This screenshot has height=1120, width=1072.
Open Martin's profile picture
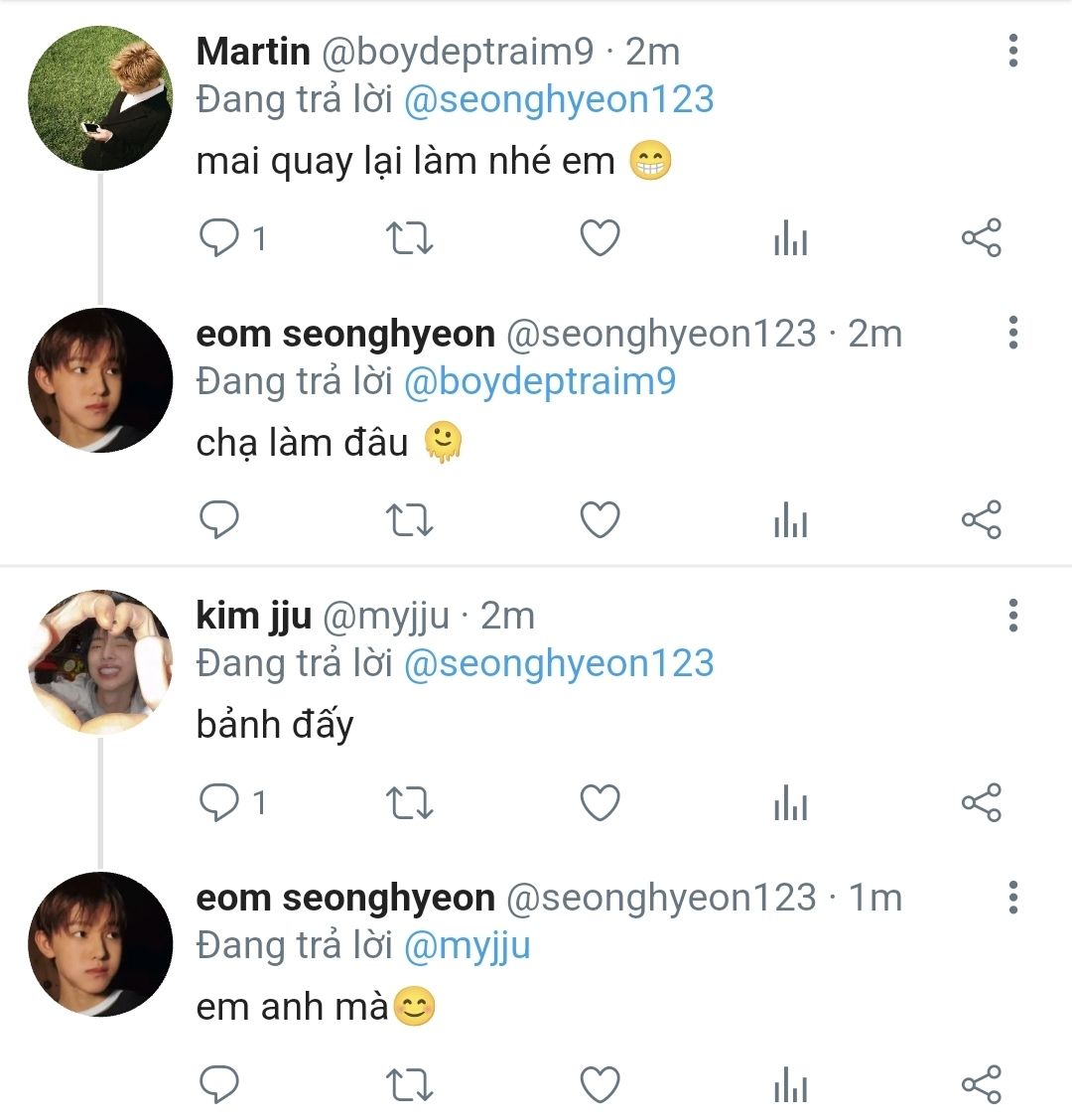coord(99,97)
